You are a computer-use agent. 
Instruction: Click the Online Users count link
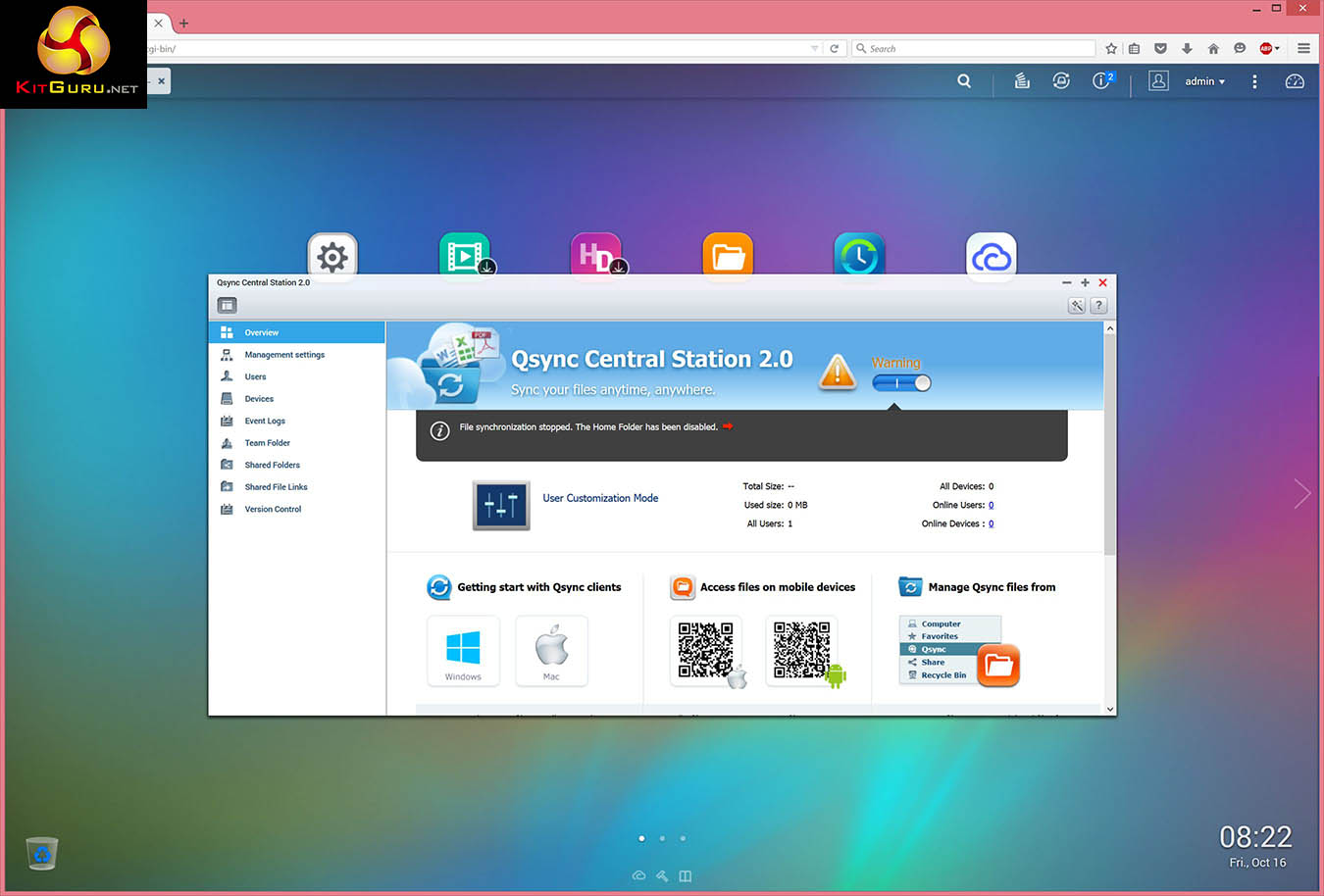pyautogui.click(x=991, y=505)
